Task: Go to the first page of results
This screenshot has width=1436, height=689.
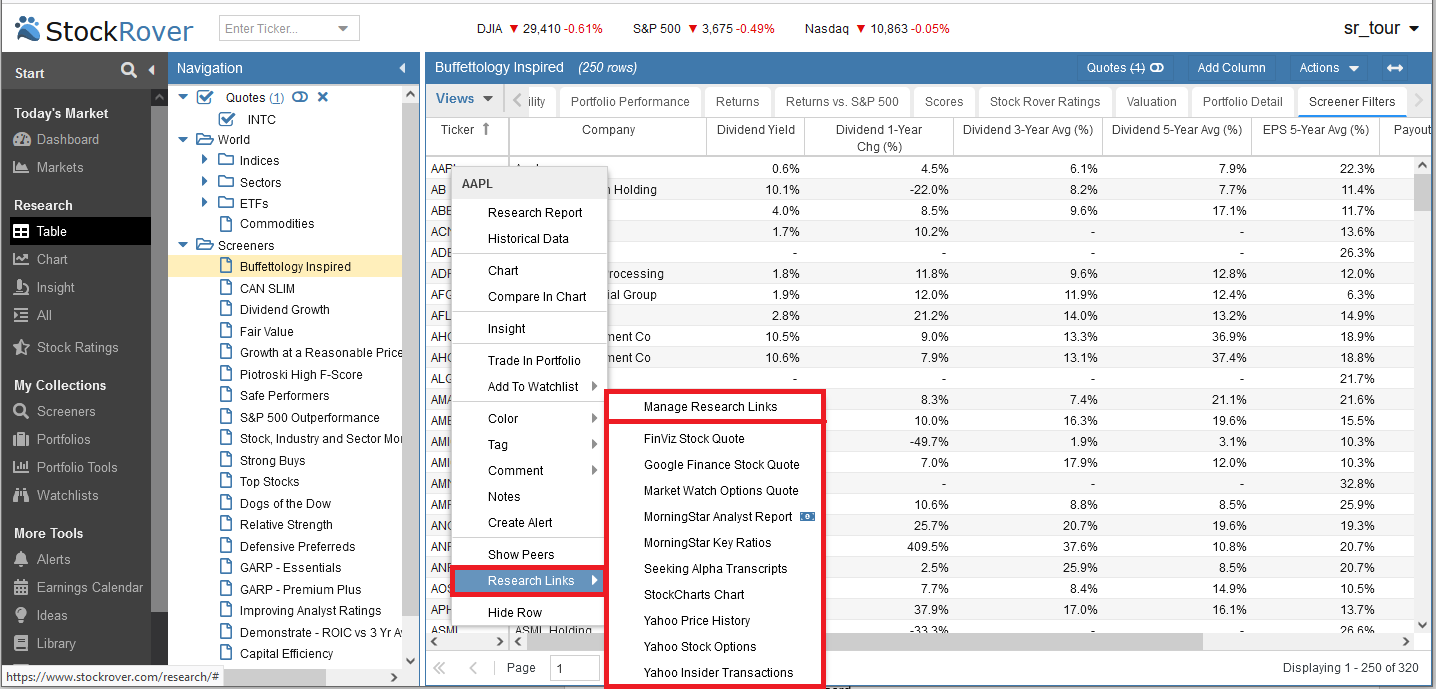Action: pyautogui.click(x=438, y=667)
